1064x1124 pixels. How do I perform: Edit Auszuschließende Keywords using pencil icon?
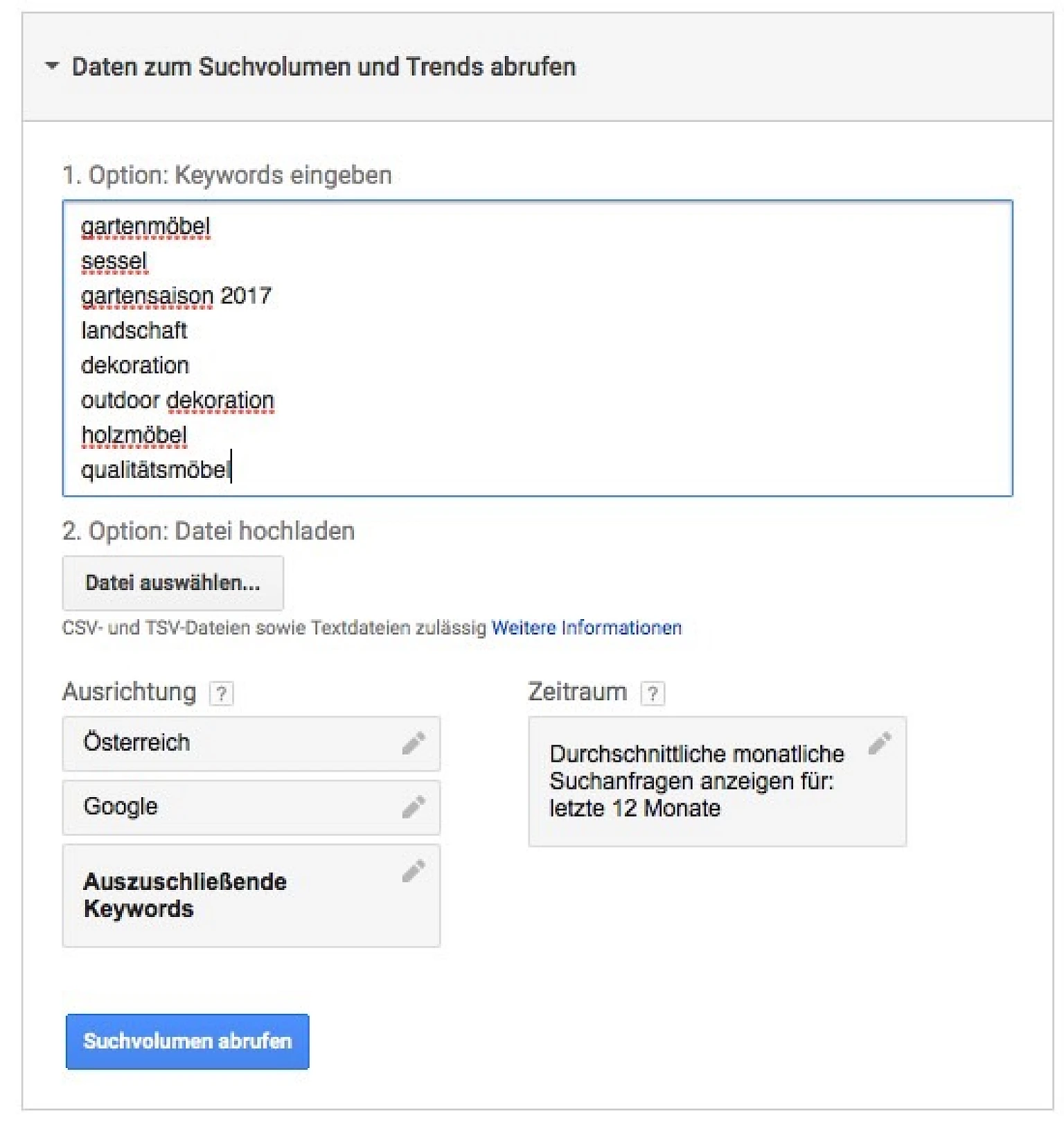tap(414, 871)
